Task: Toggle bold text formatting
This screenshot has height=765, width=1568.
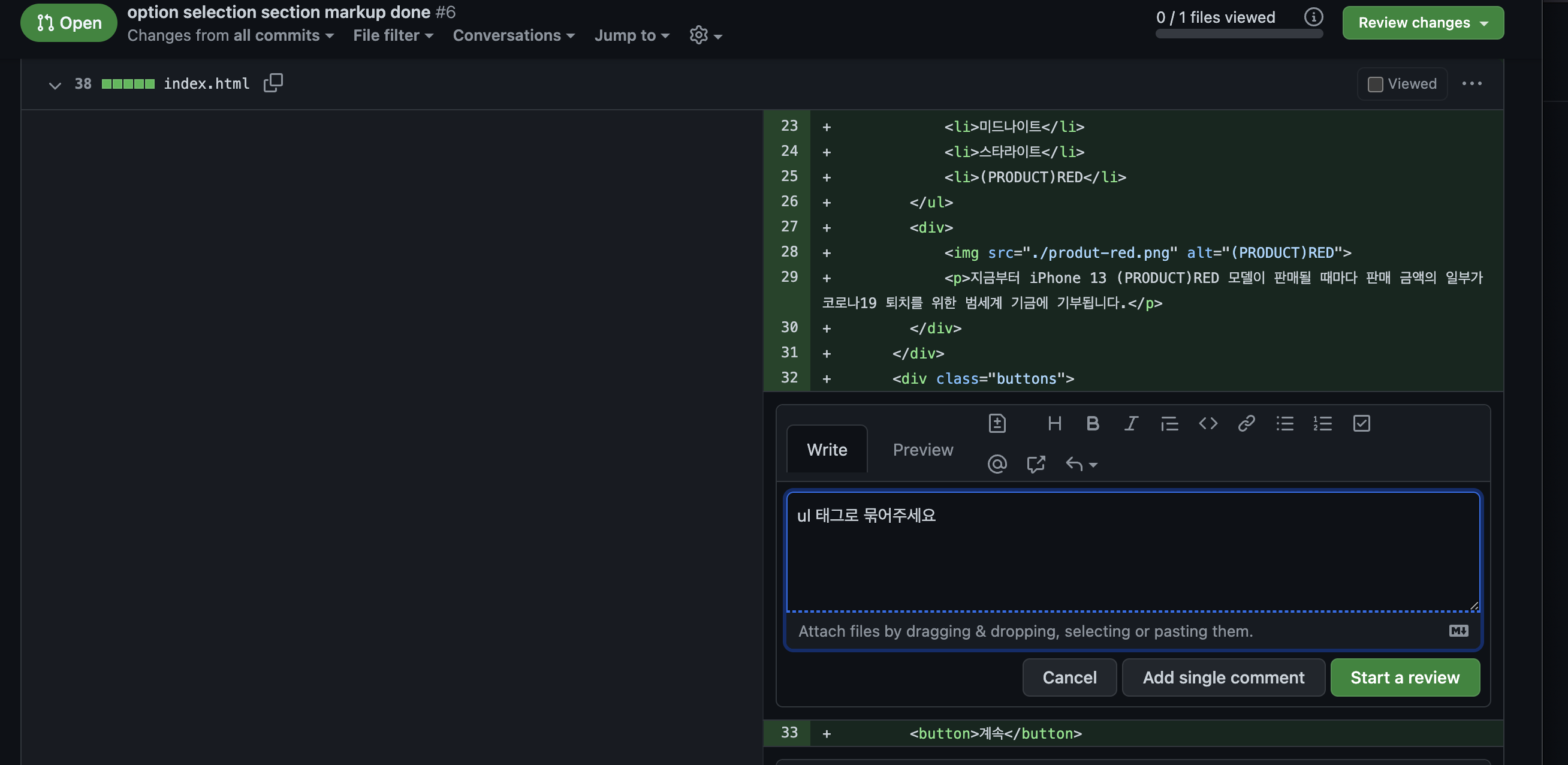Action: pyautogui.click(x=1093, y=423)
